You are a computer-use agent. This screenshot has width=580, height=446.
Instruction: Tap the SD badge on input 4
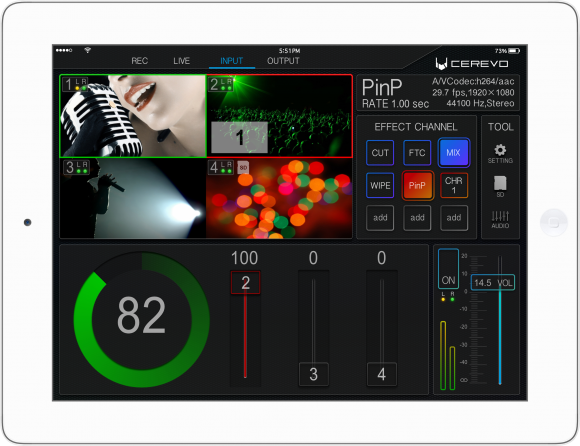243,168
